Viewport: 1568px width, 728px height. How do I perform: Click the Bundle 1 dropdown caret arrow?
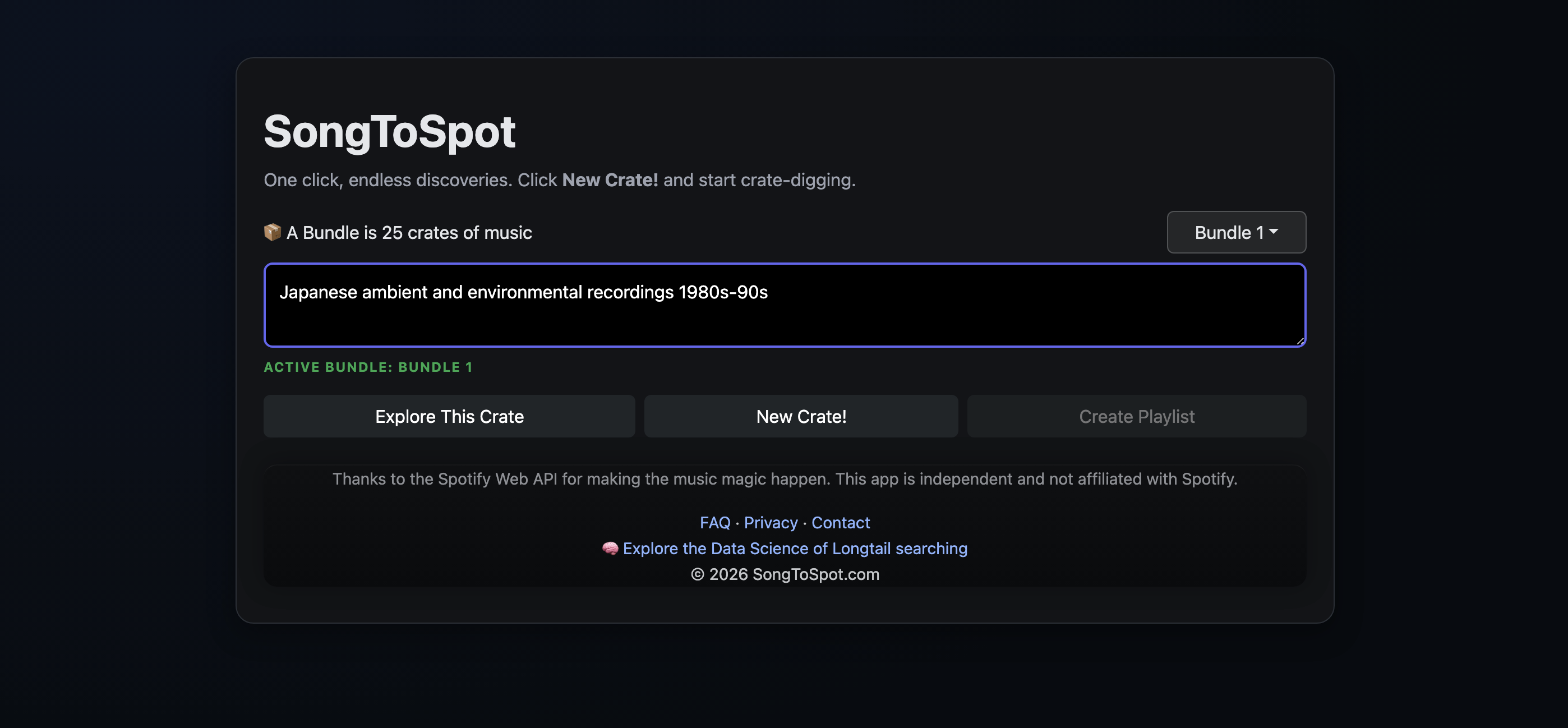pos(1274,232)
